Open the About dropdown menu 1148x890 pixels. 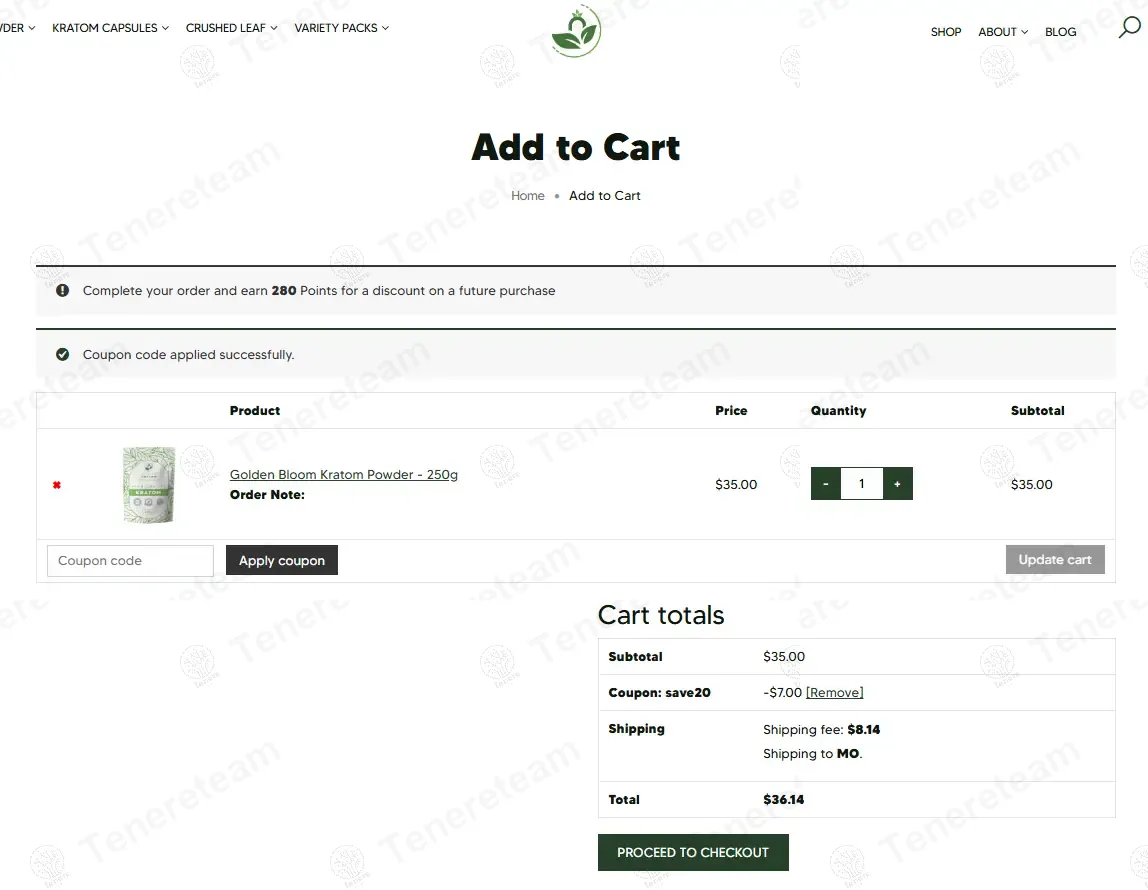click(1002, 32)
